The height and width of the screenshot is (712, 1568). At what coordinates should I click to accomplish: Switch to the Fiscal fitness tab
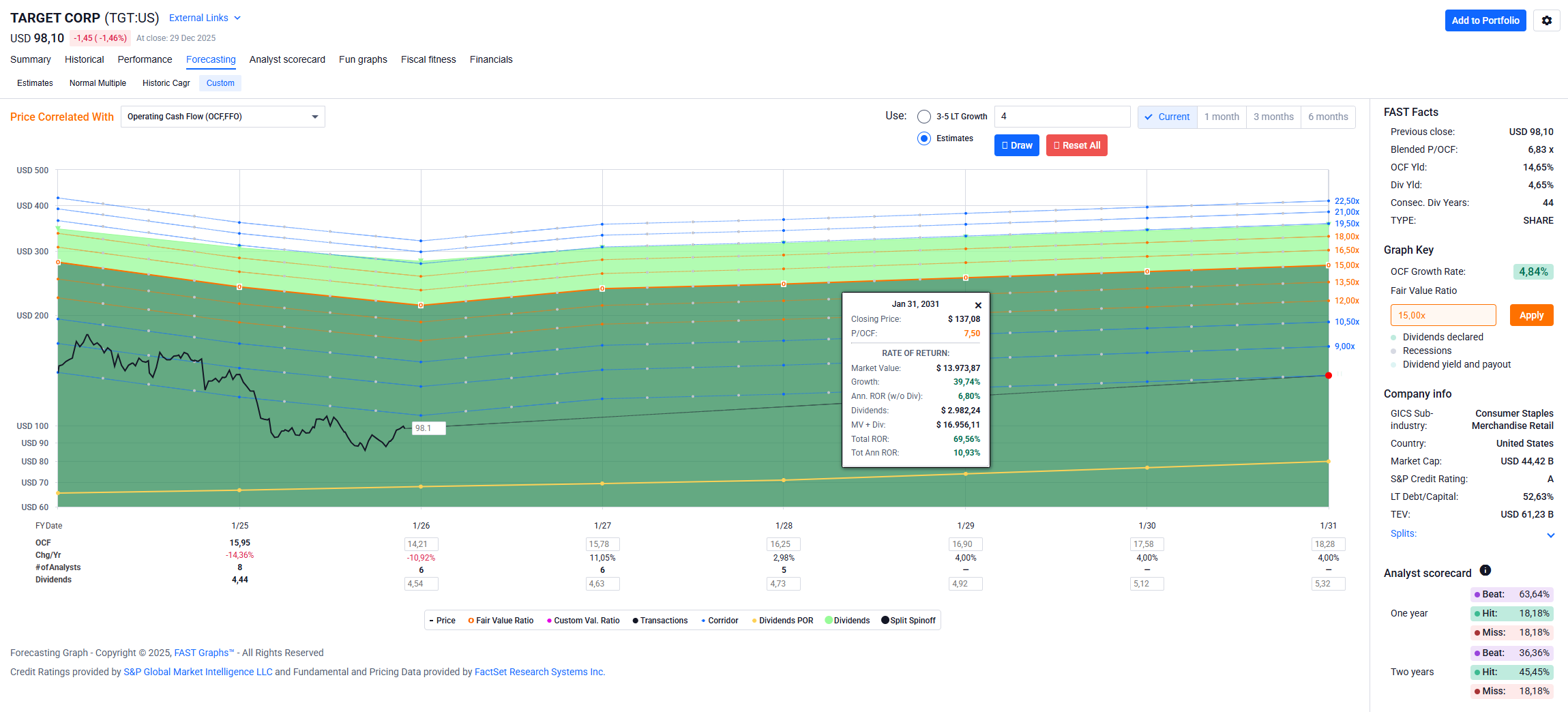(428, 59)
